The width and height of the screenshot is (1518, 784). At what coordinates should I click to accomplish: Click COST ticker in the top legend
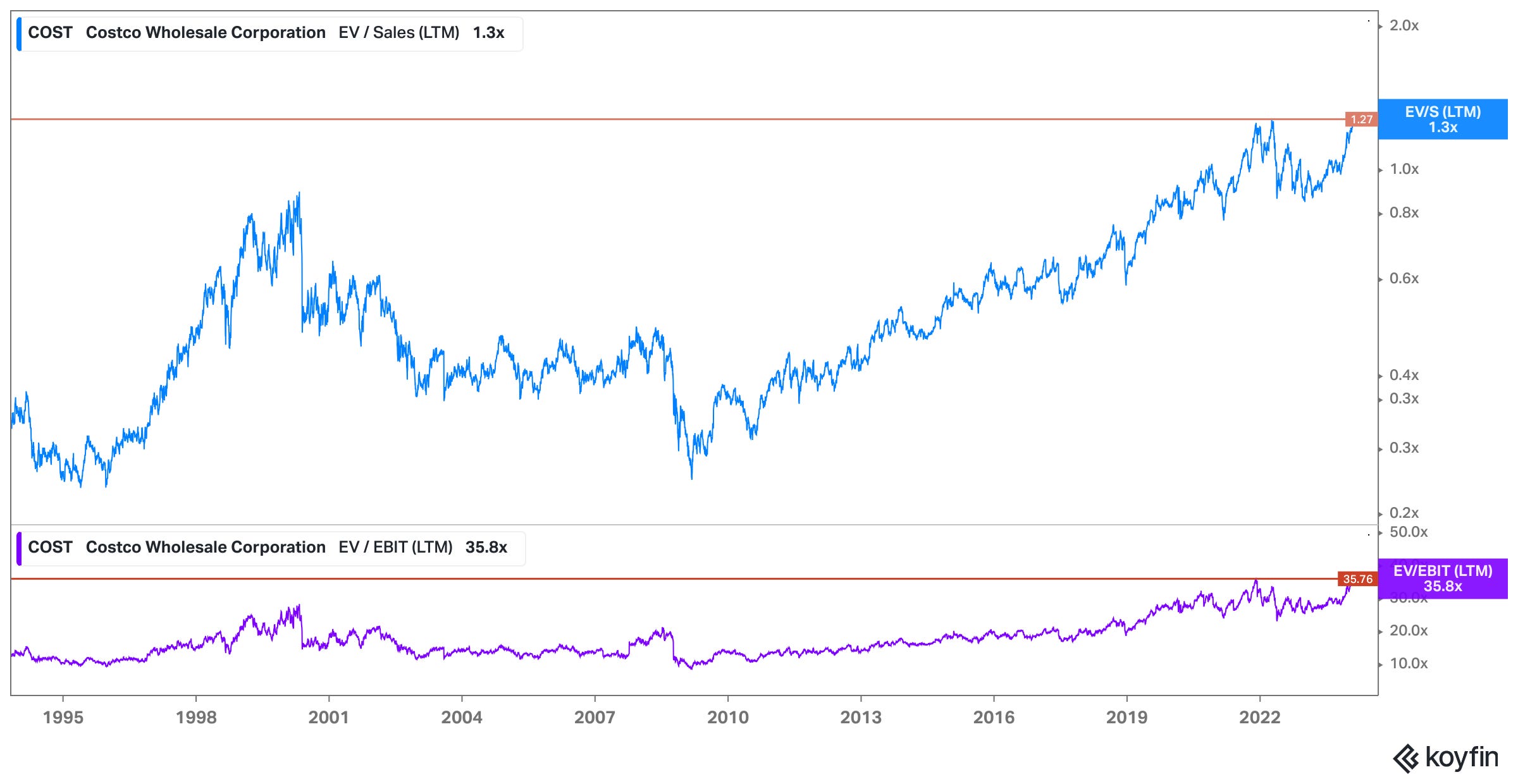50,33
